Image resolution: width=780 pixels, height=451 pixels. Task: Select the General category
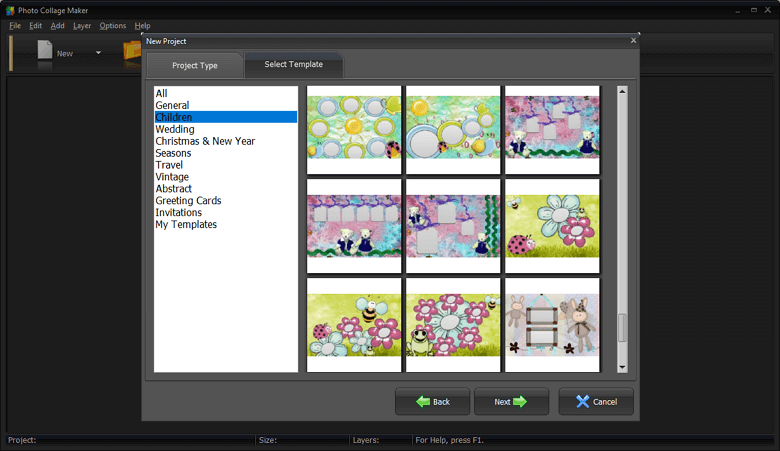[x=226, y=105]
